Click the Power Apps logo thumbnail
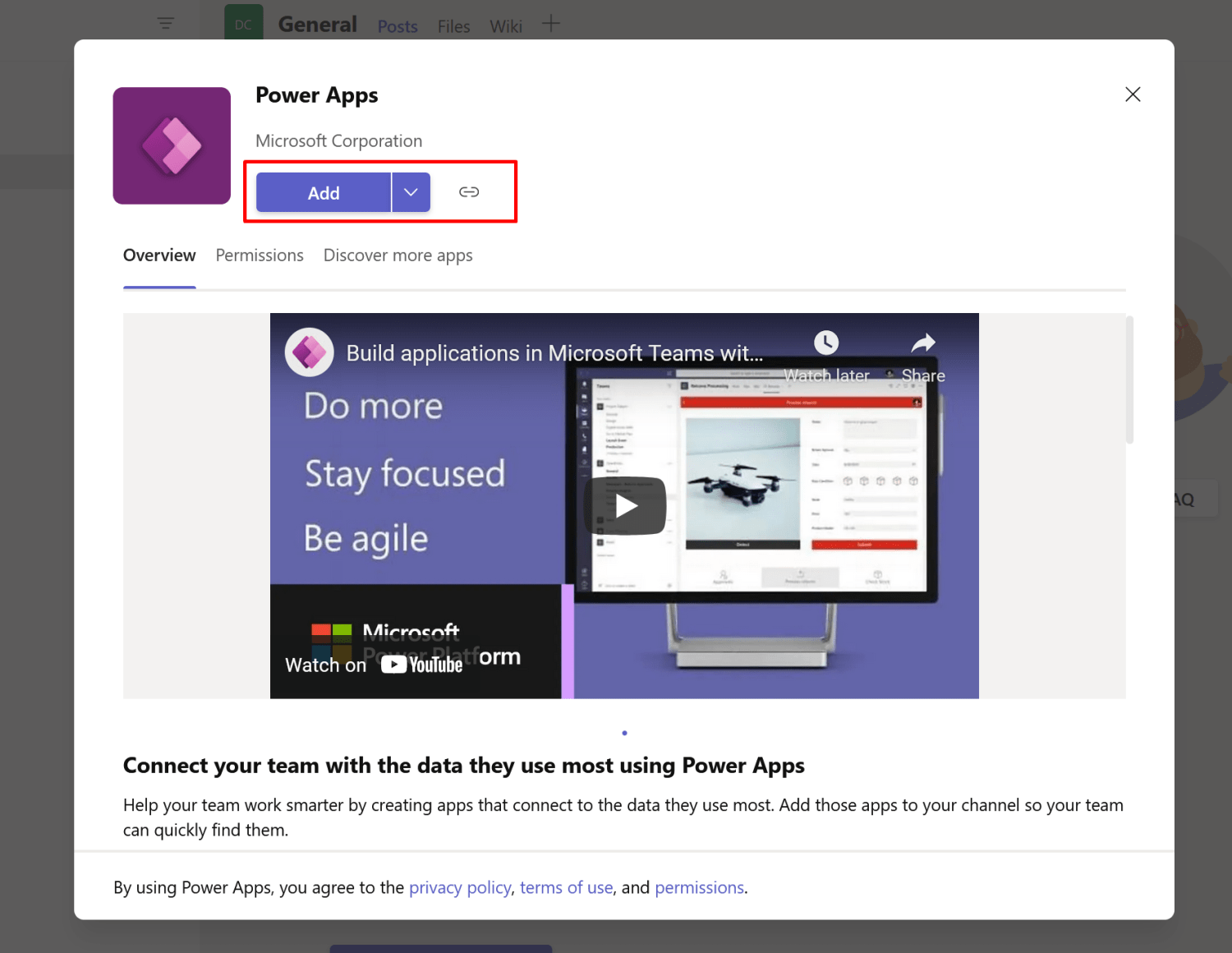Viewport: 1232px width, 953px height. click(x=172, y=145)
